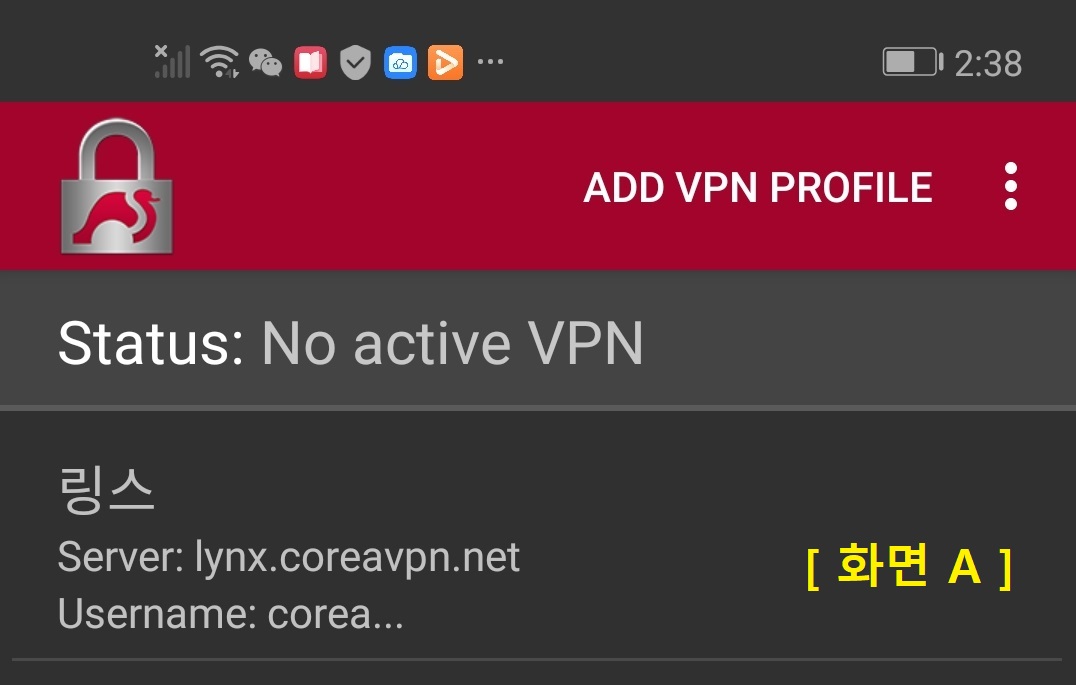1076x685 pixels.
Task: Tap the battery level indicator
Action: [913, 62]
